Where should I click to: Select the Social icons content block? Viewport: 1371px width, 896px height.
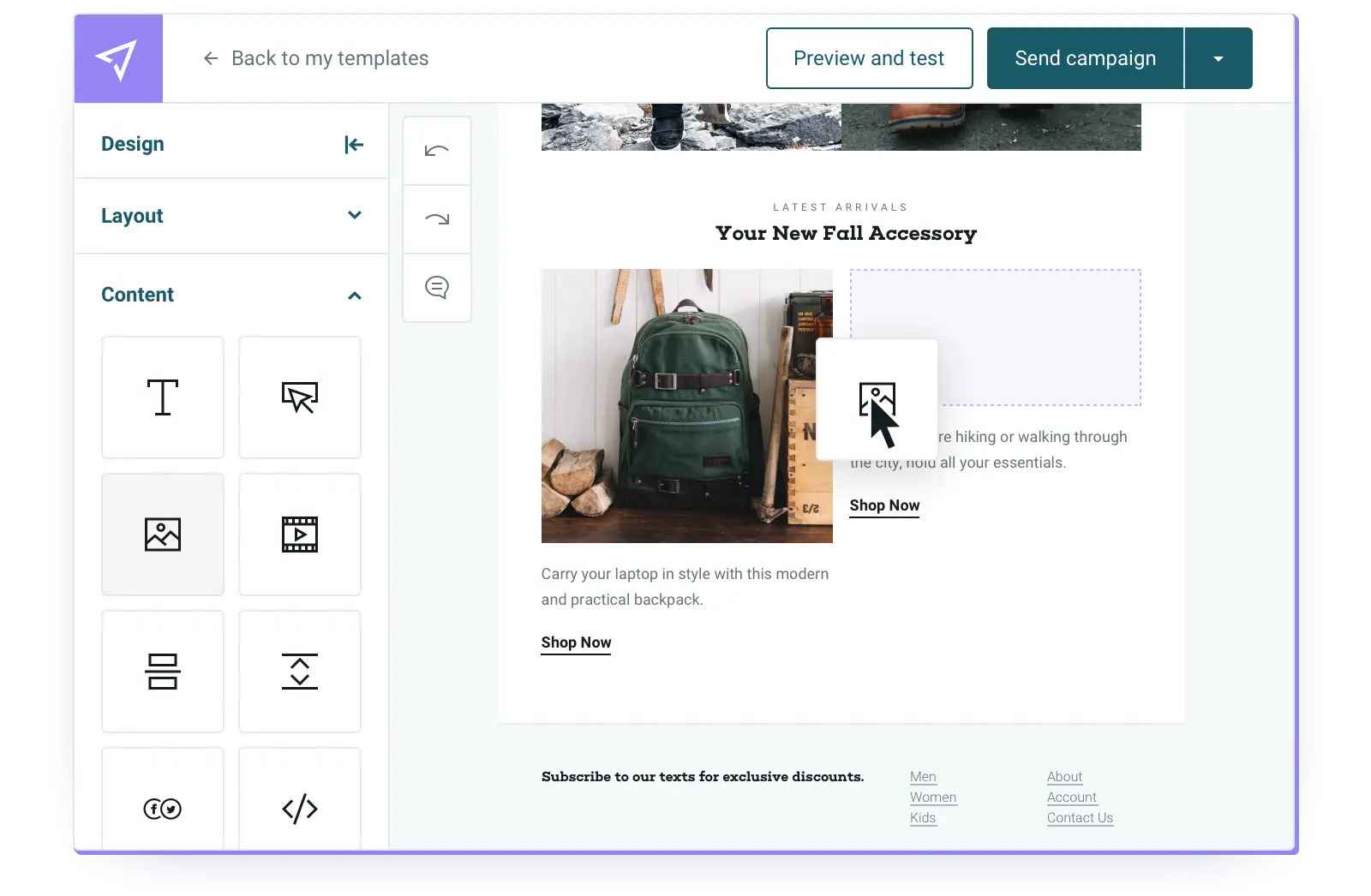coord(163,800)
